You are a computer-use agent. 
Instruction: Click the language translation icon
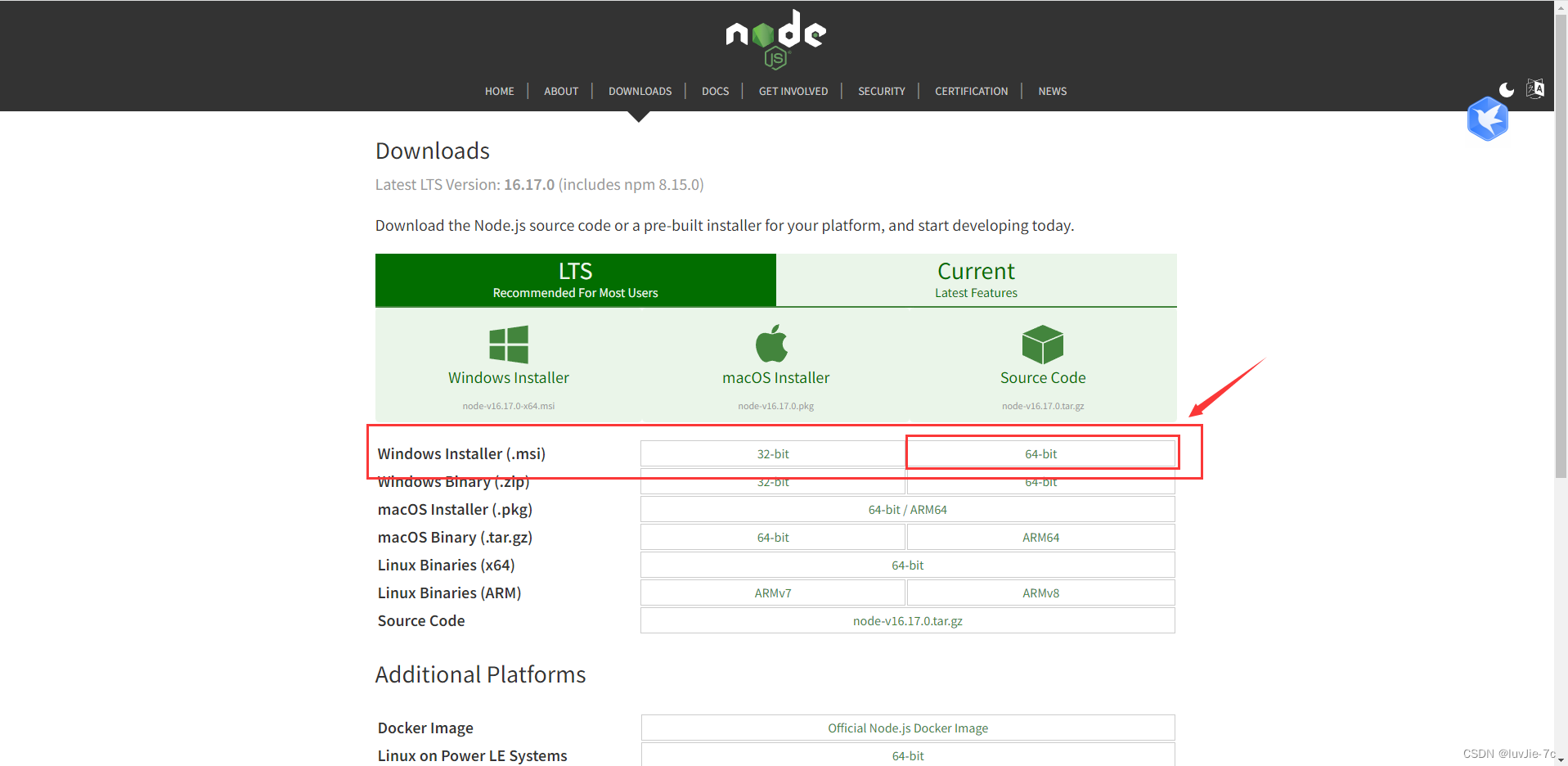pos(1535,89)
